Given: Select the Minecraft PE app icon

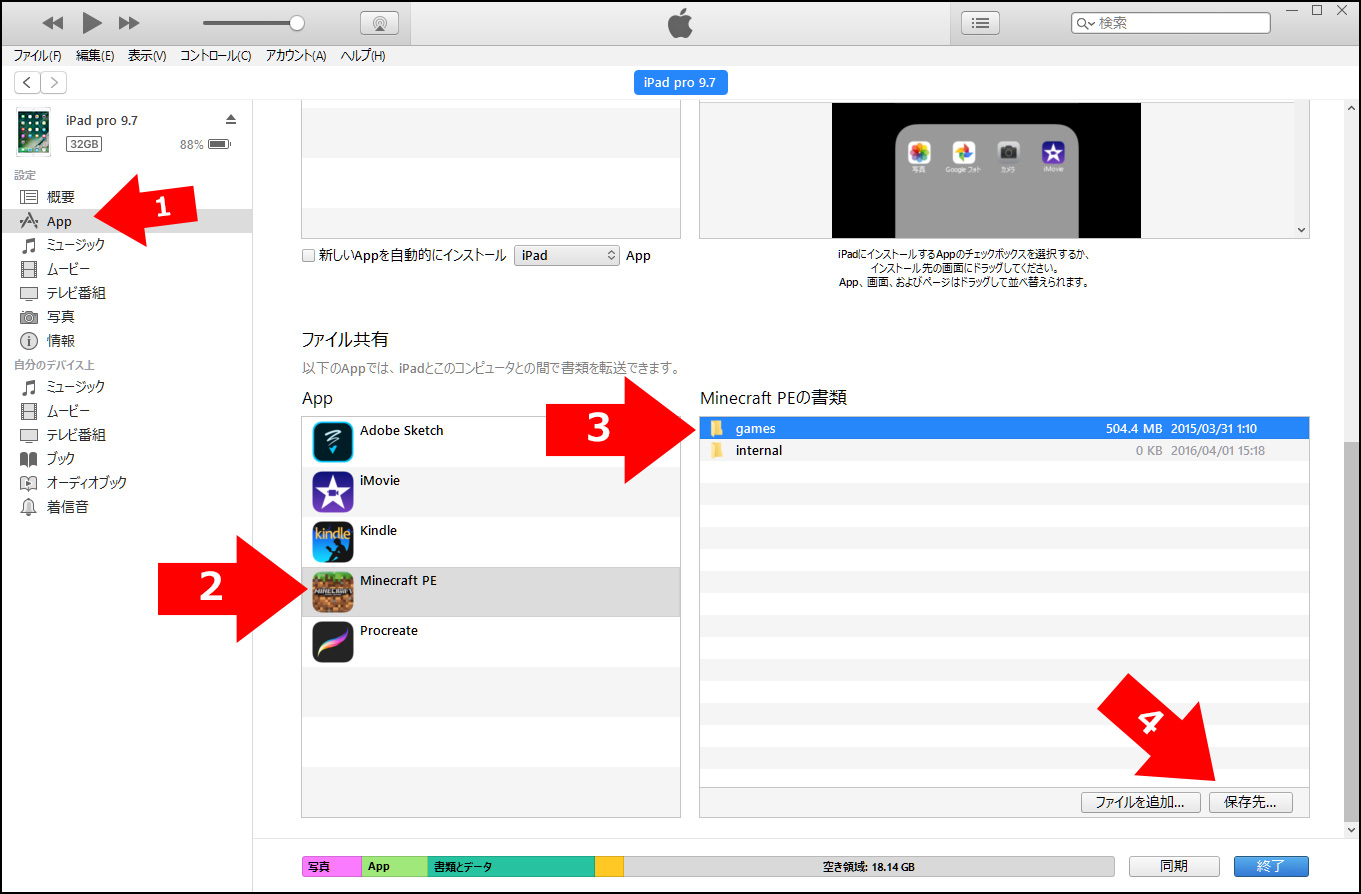Looking at the screenshot, I should [x=332, y=591].
